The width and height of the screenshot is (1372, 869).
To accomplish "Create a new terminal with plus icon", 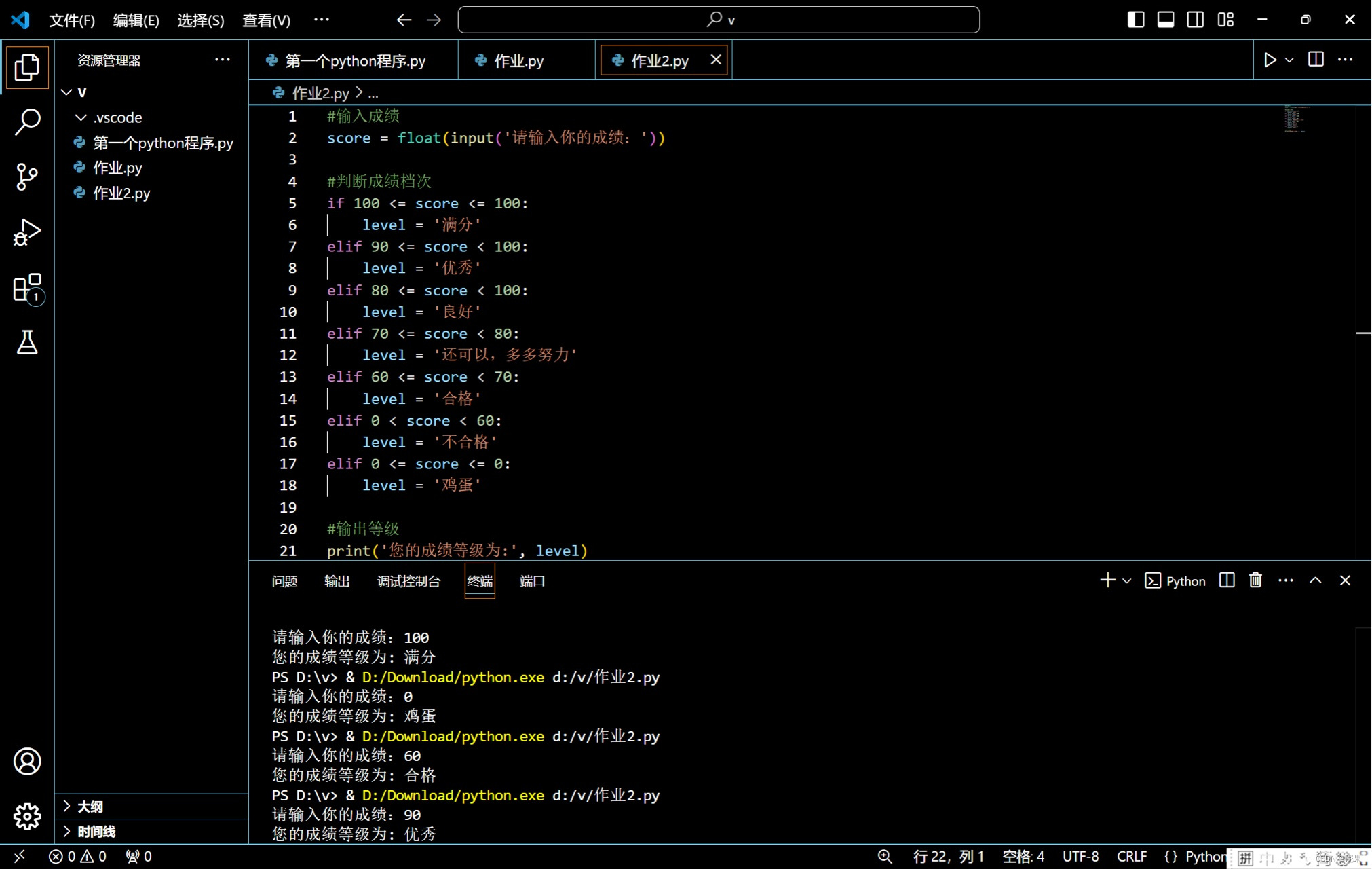I will click(1107, 580).
